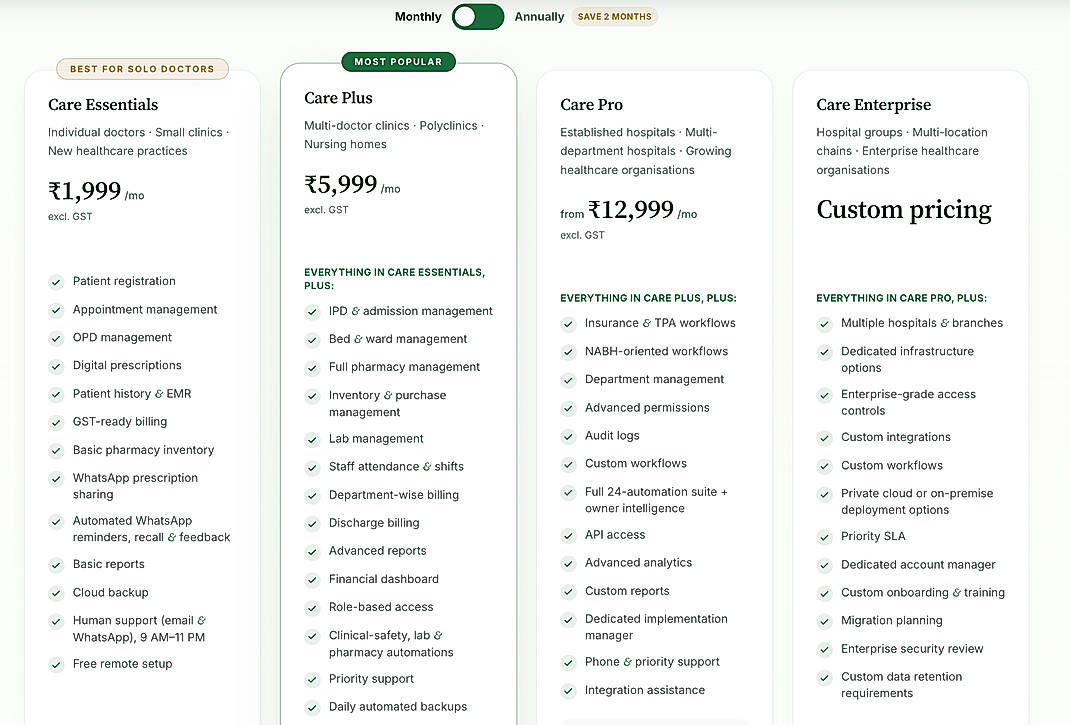Click checkmark icon beside Financial dashboard
Screen dimensions: 1070x725
click(x=312, y=580)
